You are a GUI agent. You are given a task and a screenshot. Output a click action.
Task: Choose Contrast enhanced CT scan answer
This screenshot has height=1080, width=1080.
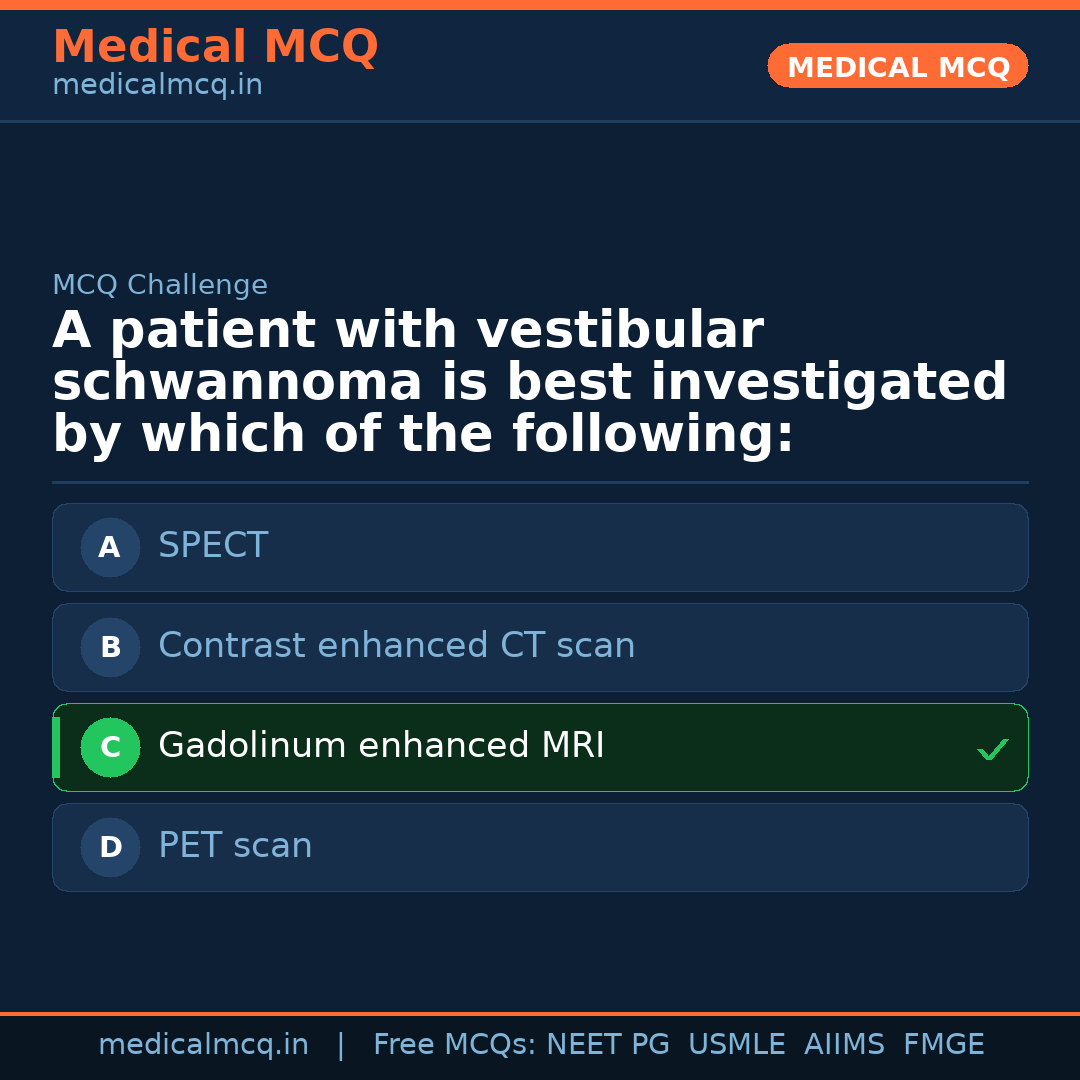(396, 646)
